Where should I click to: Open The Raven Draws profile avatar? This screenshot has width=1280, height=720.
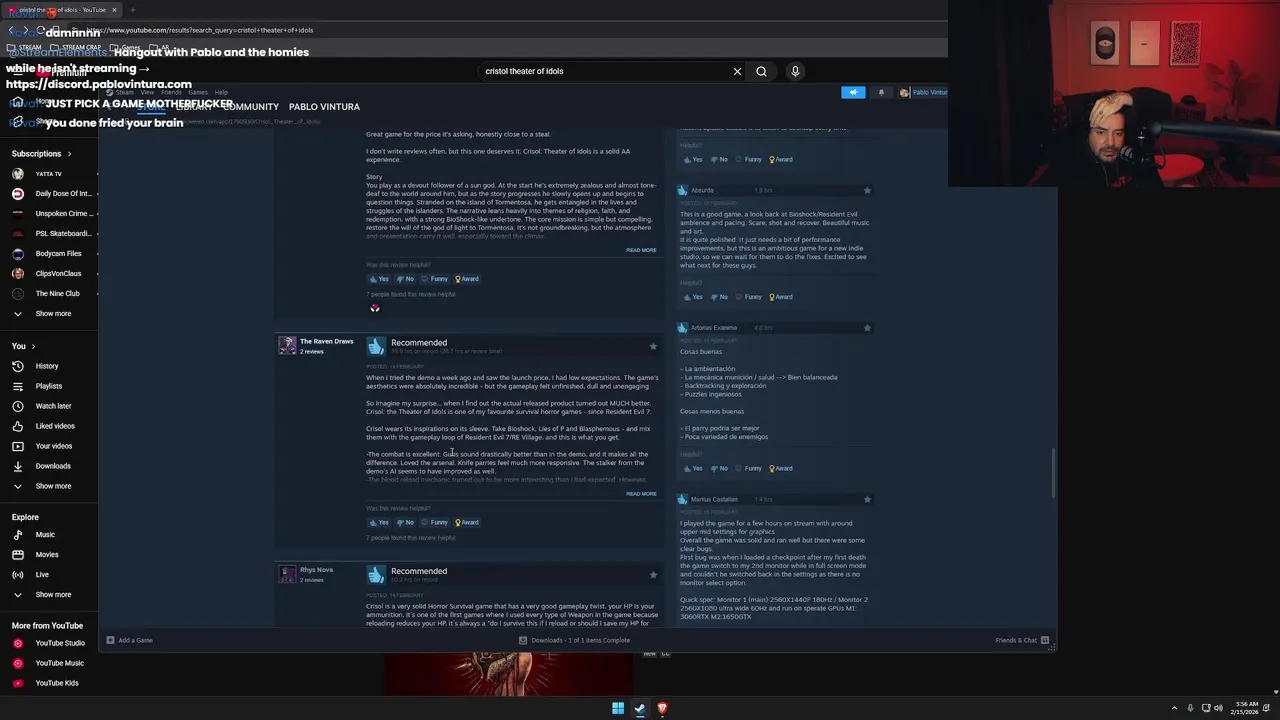pos(287,345)
